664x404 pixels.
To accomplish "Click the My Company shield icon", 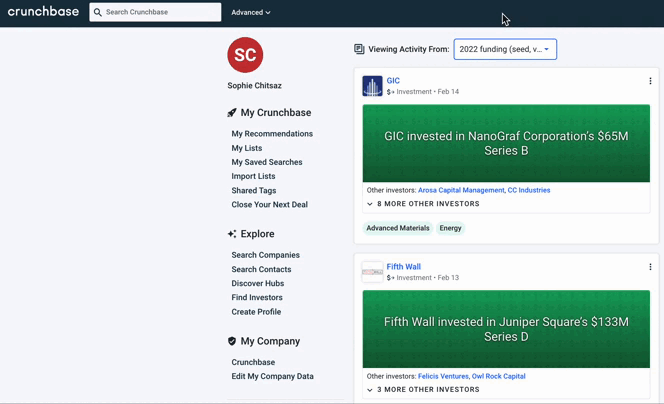I will pos(232,341).
